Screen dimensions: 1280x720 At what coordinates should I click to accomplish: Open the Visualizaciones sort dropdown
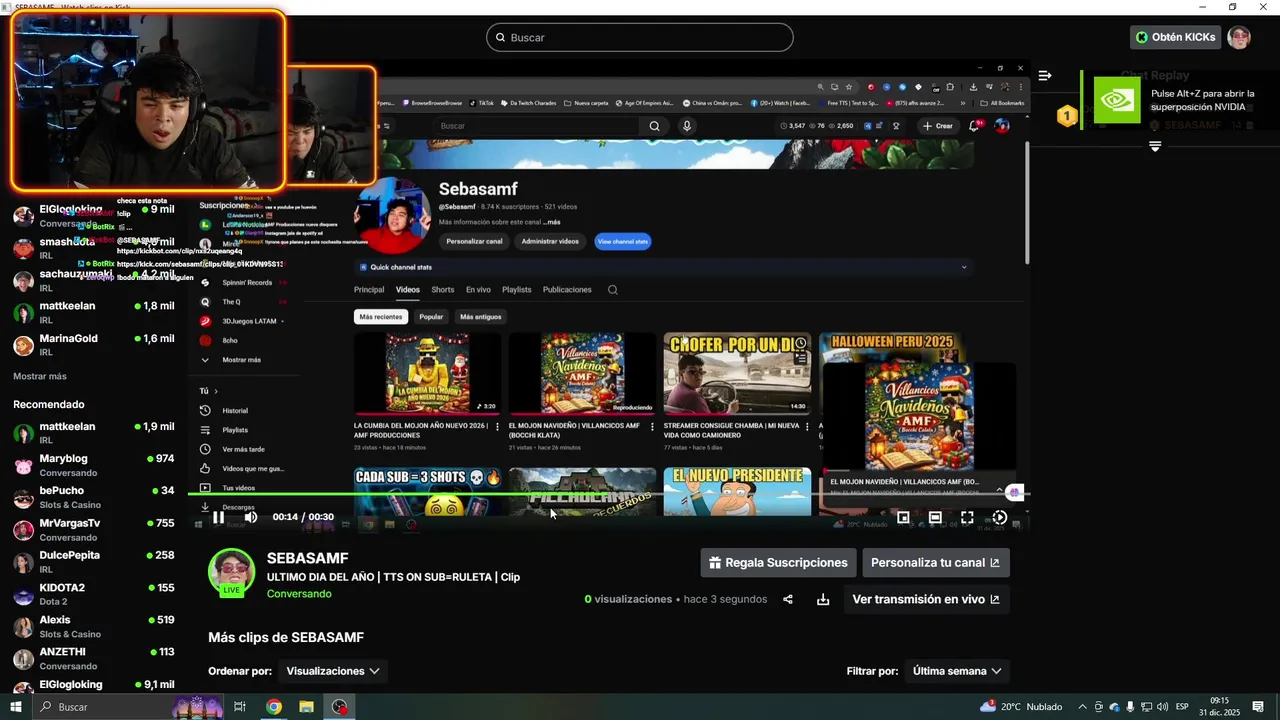click(x=333, y=671)
